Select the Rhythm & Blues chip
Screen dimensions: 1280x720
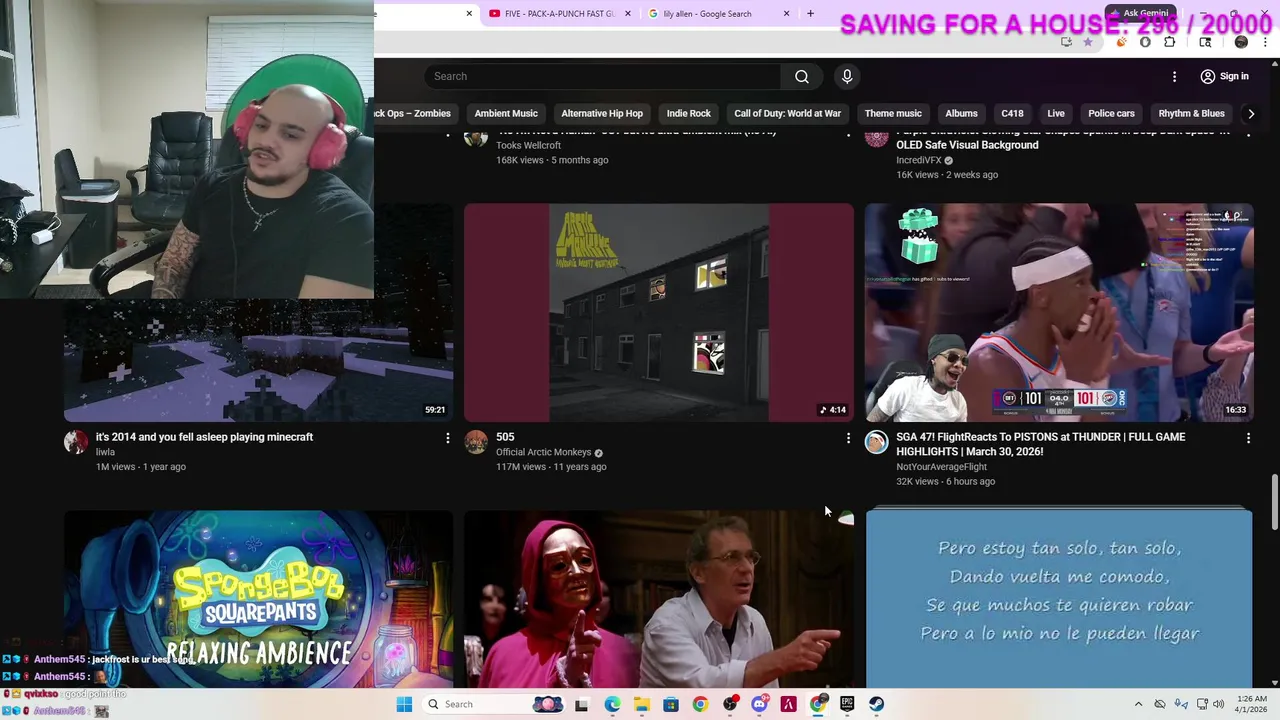[x=1191, y=113]
